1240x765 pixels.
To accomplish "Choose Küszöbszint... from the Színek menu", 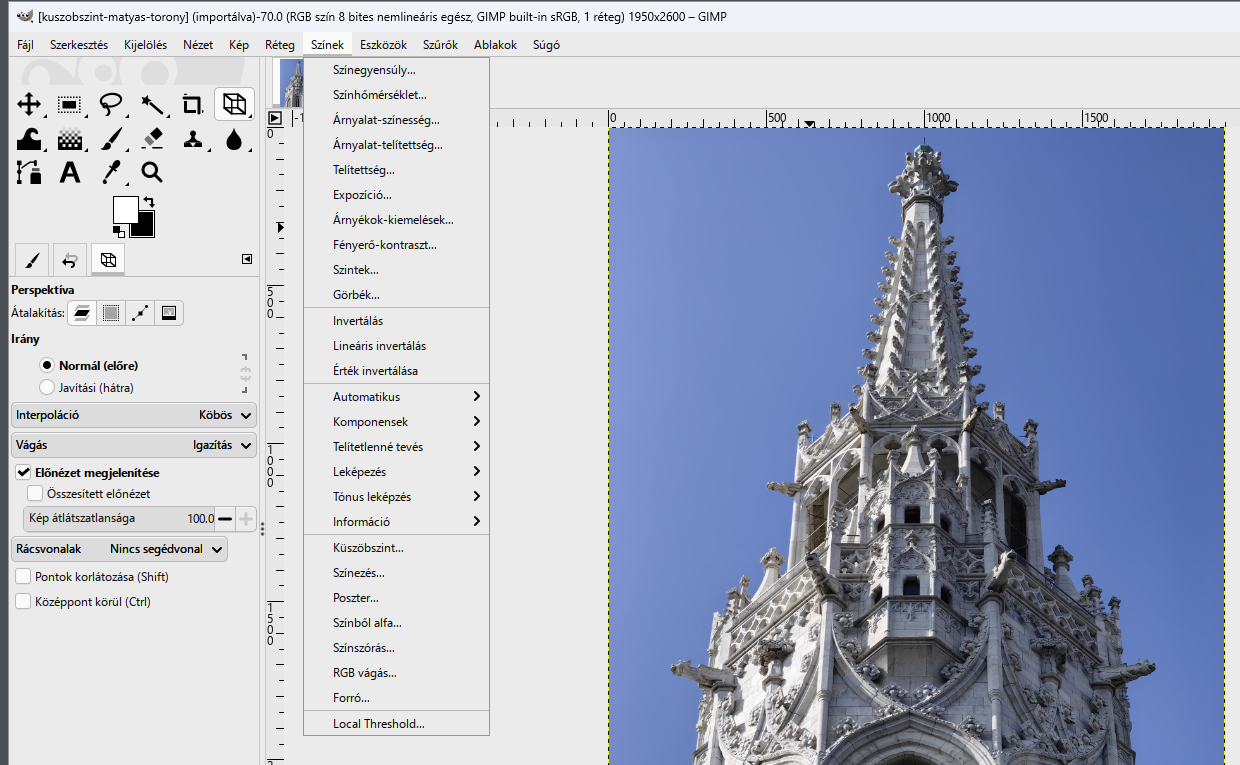I will click(x=397, y=548).
